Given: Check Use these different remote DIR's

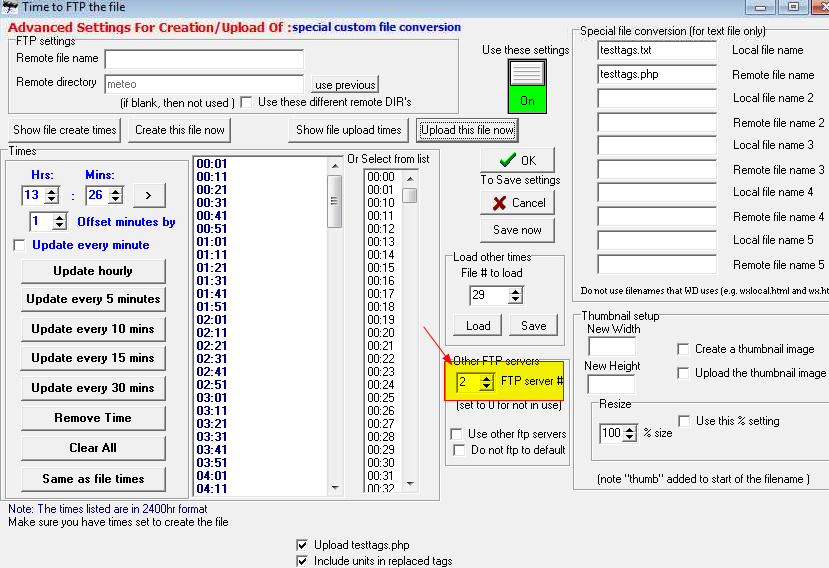Looking at the screenshot, I should tap(246, 102).
